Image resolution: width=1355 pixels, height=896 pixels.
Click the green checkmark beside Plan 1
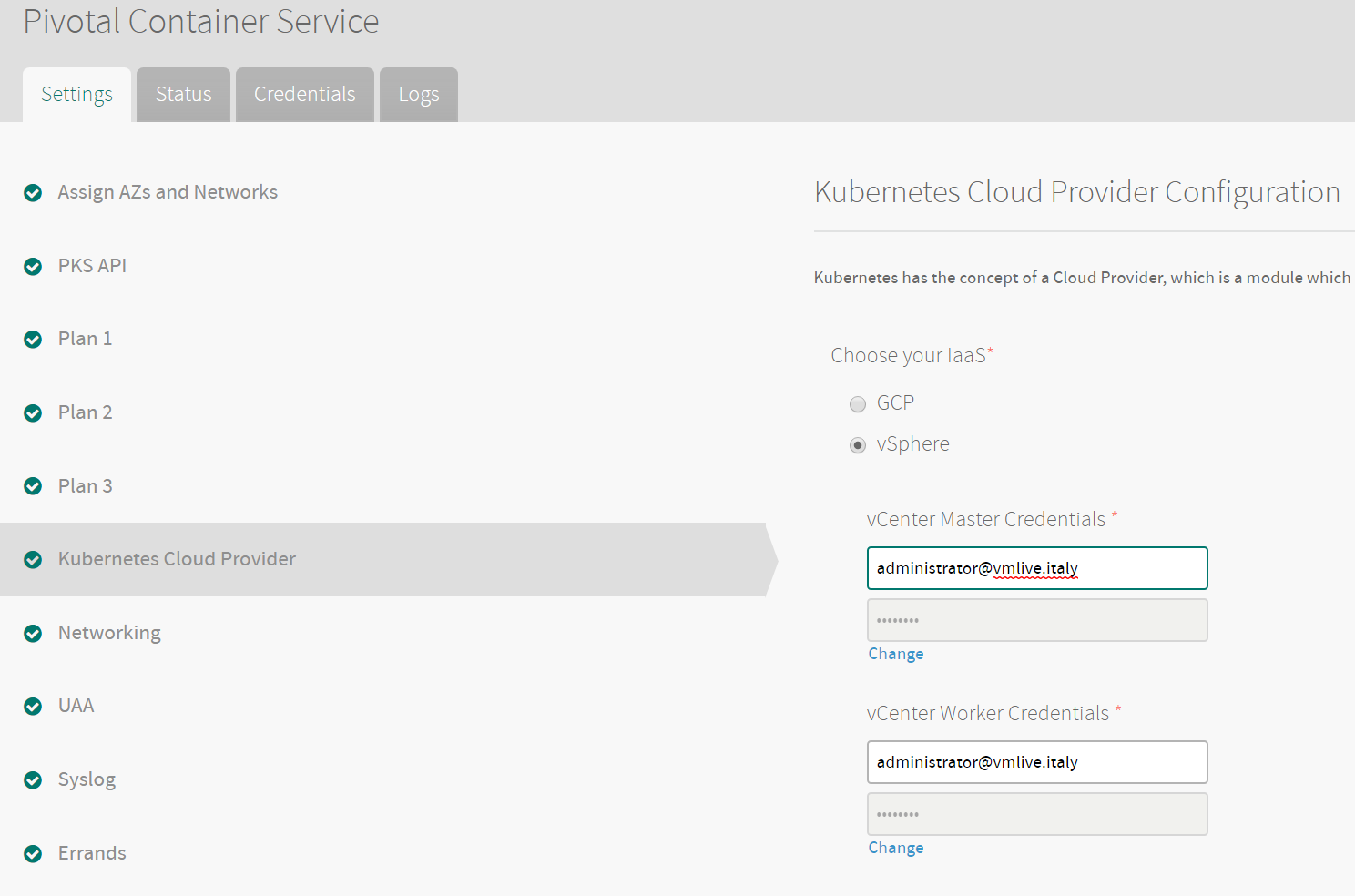point(33,340)
